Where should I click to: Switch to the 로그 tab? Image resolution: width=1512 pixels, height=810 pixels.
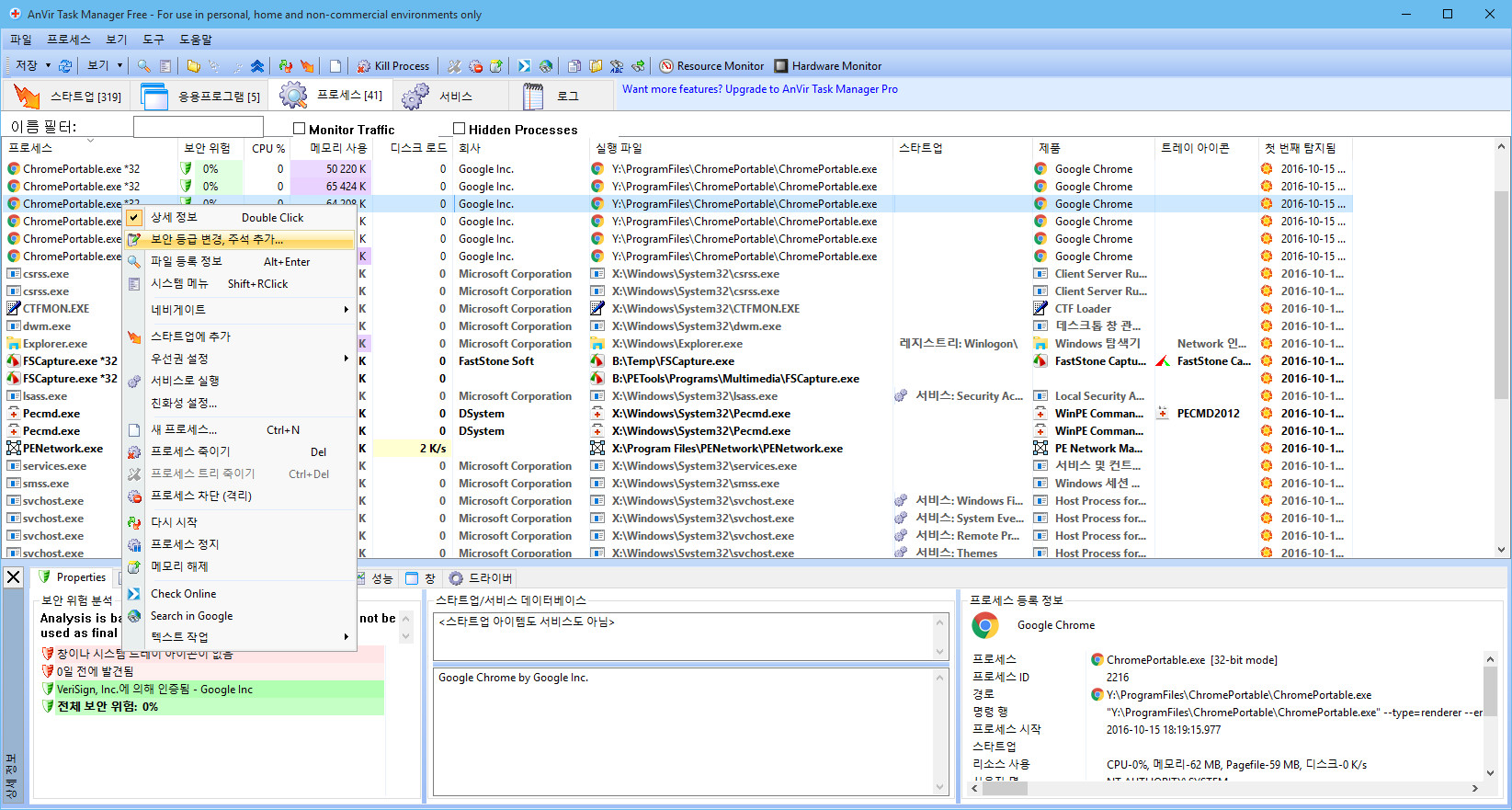pos(562,96)
